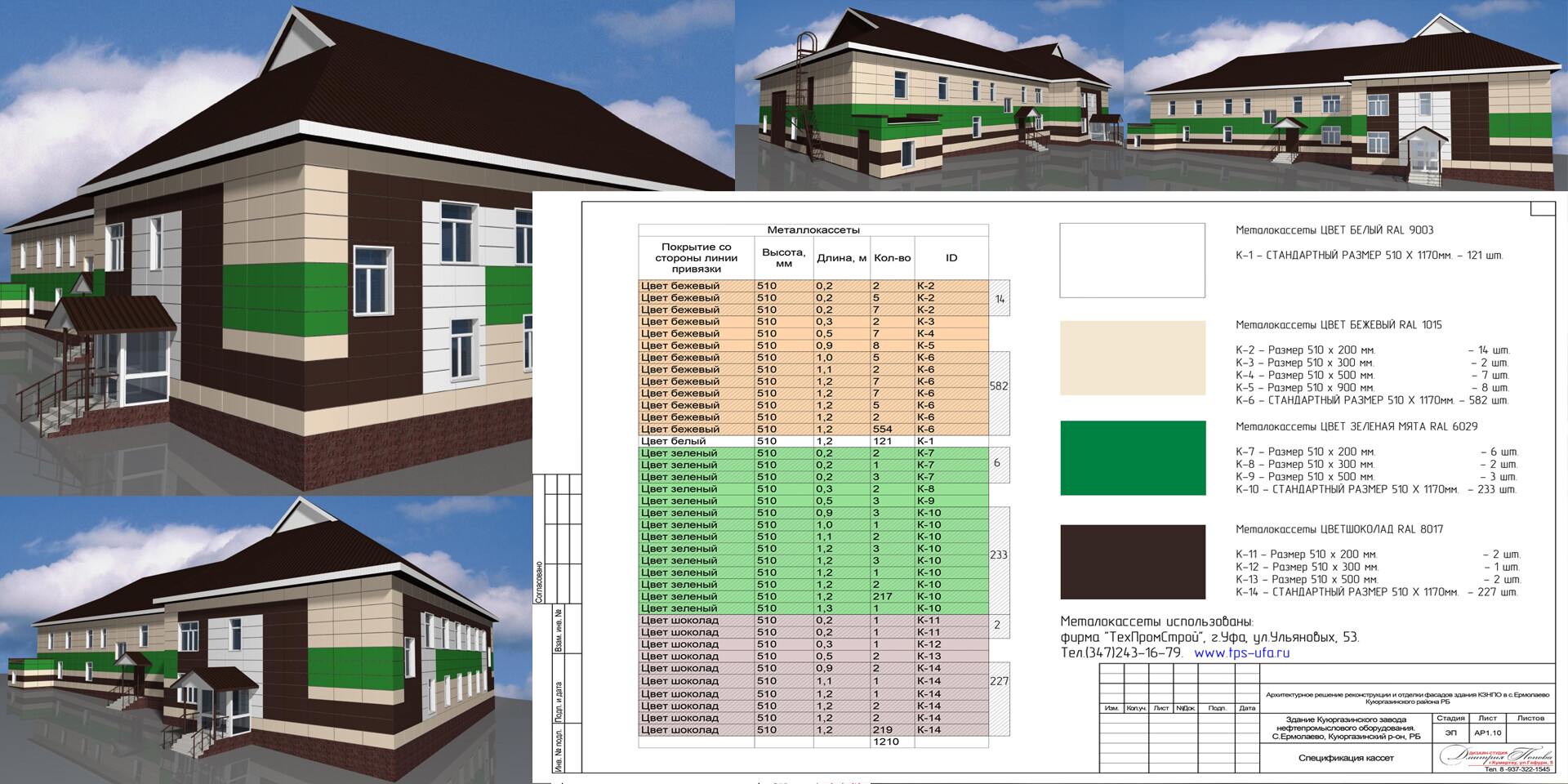Click the sheet number AP1.10 cell
This screenshot has width=1568, height=784.
[1487, 733]
